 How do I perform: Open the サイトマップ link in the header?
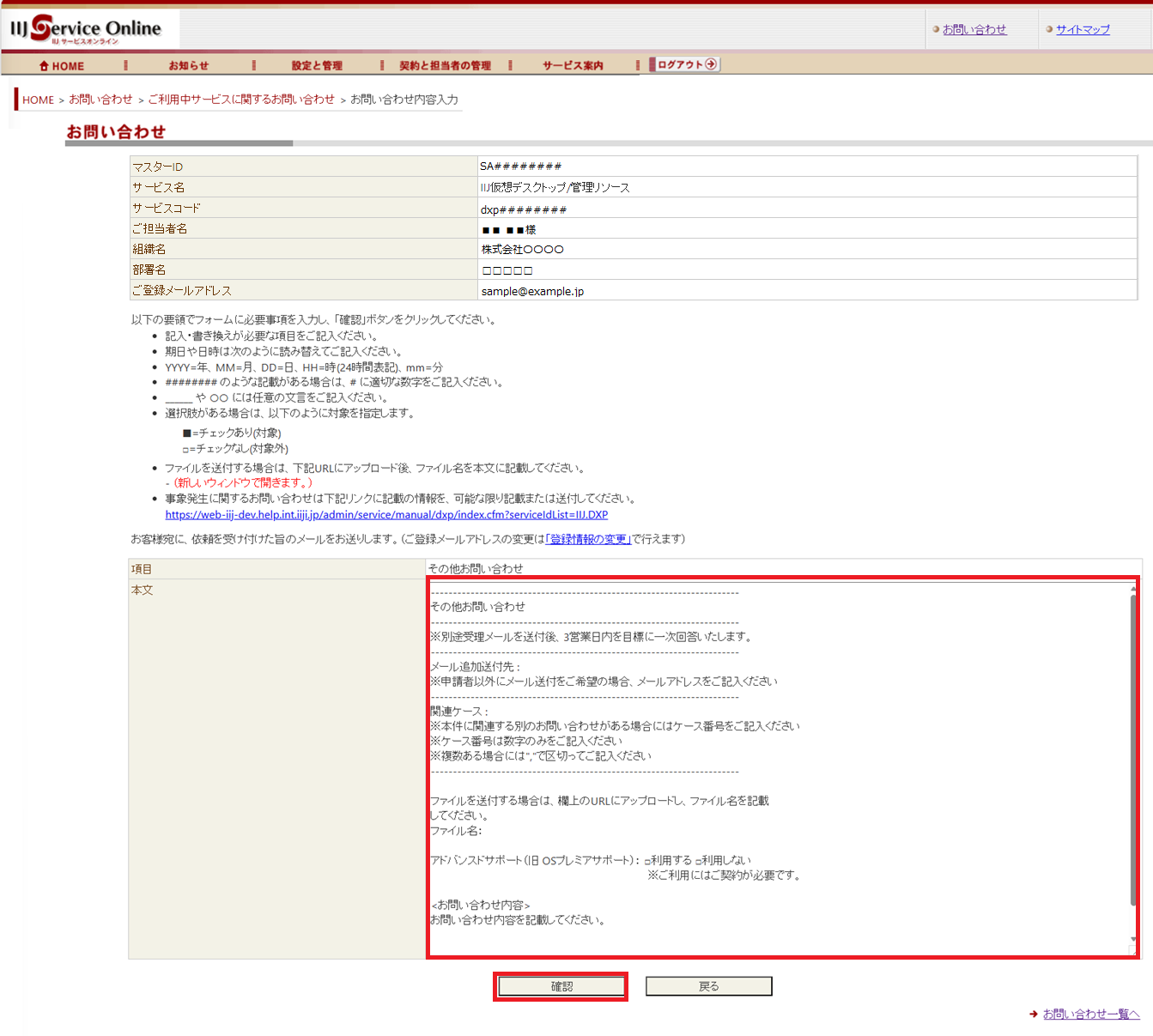pyautogui.click(x=1083, y=29)
